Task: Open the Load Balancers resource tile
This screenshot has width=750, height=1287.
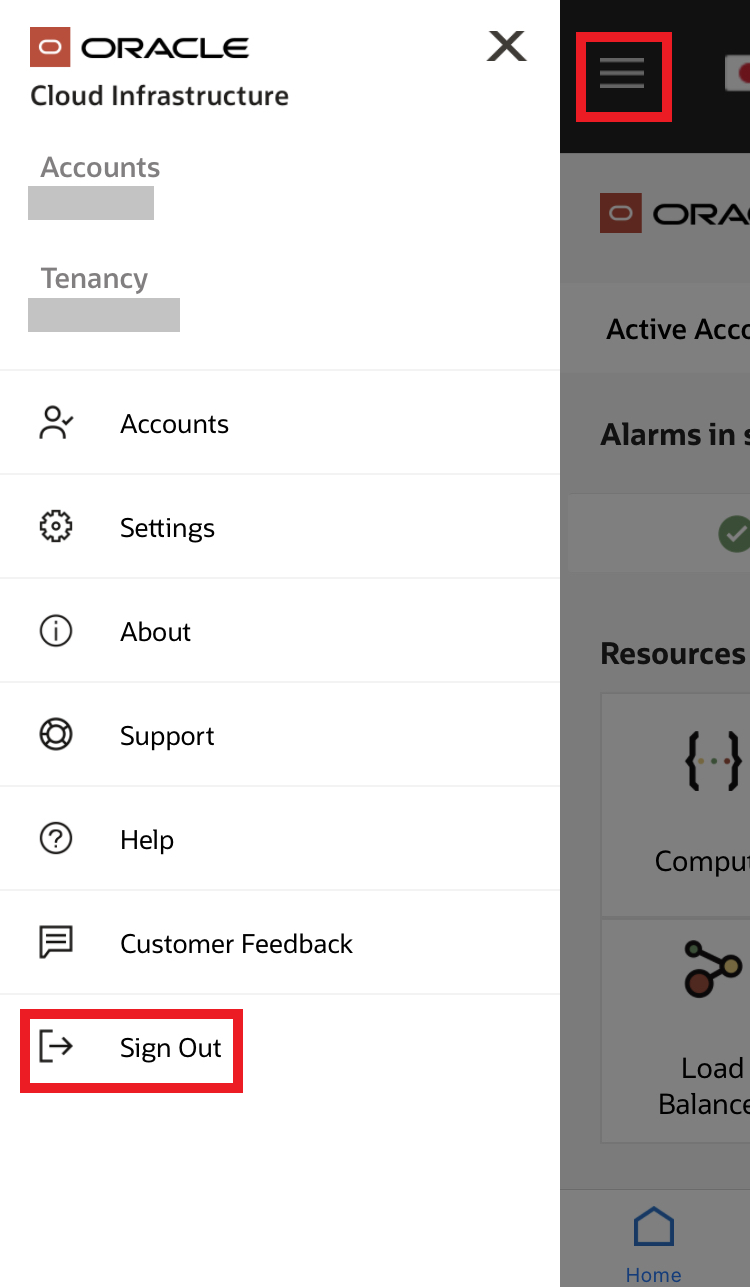Action: pyautogui.click(x=700, y=1030)
